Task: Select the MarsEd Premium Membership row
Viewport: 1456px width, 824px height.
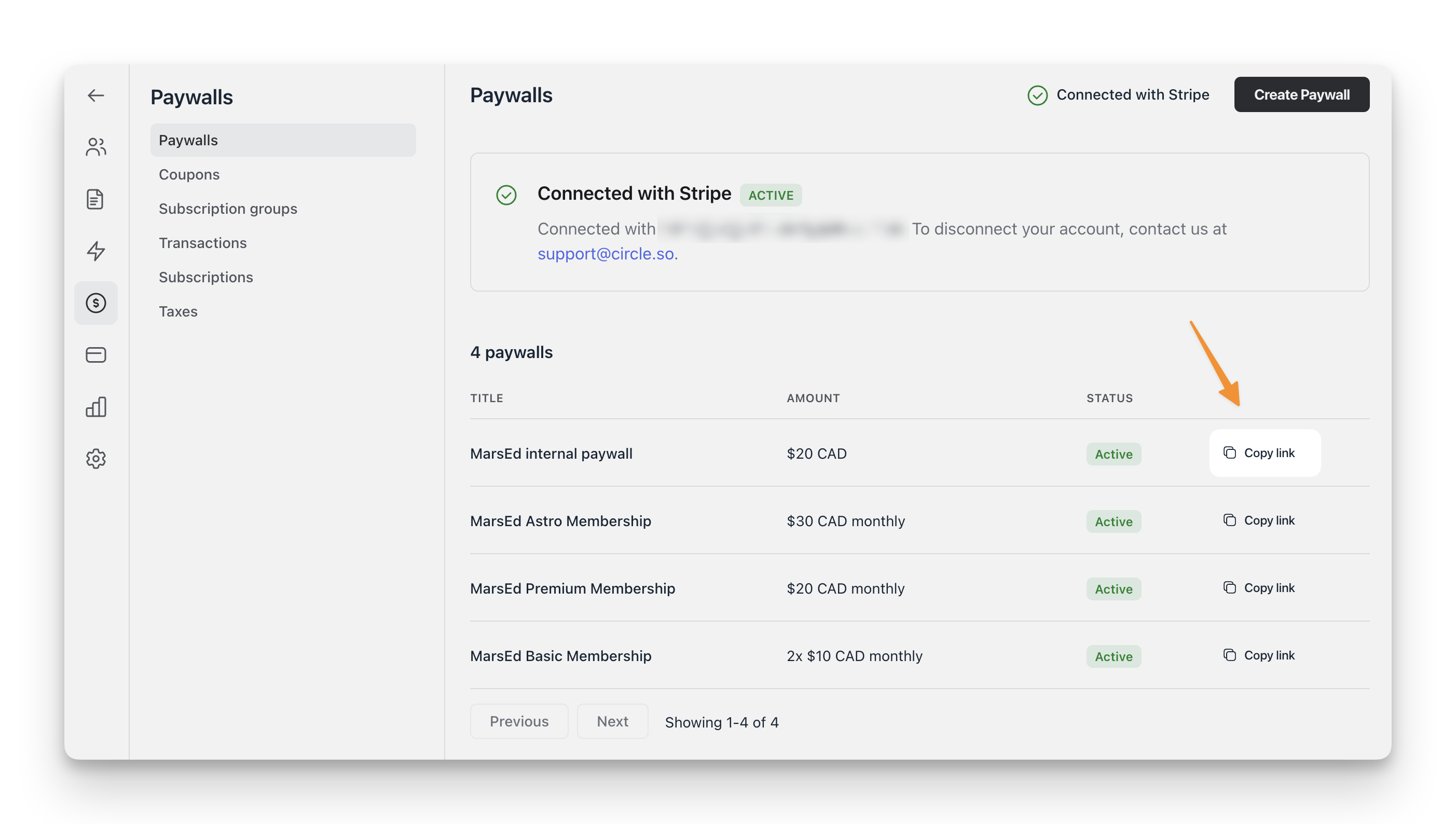Action: (573, 588)
